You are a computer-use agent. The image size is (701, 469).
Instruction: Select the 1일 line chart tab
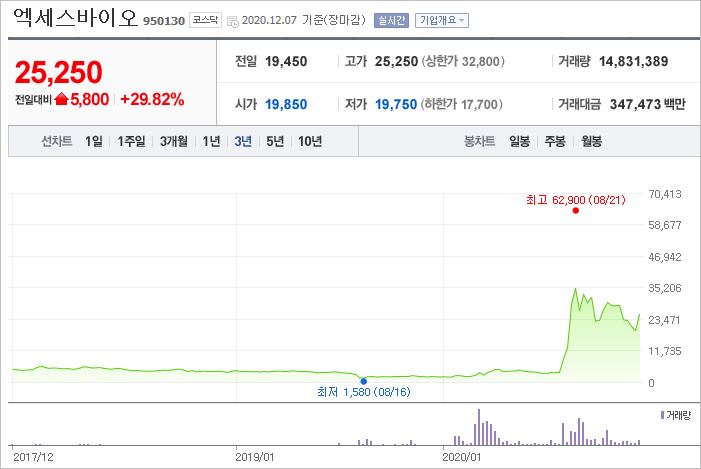tap(94, 141)
